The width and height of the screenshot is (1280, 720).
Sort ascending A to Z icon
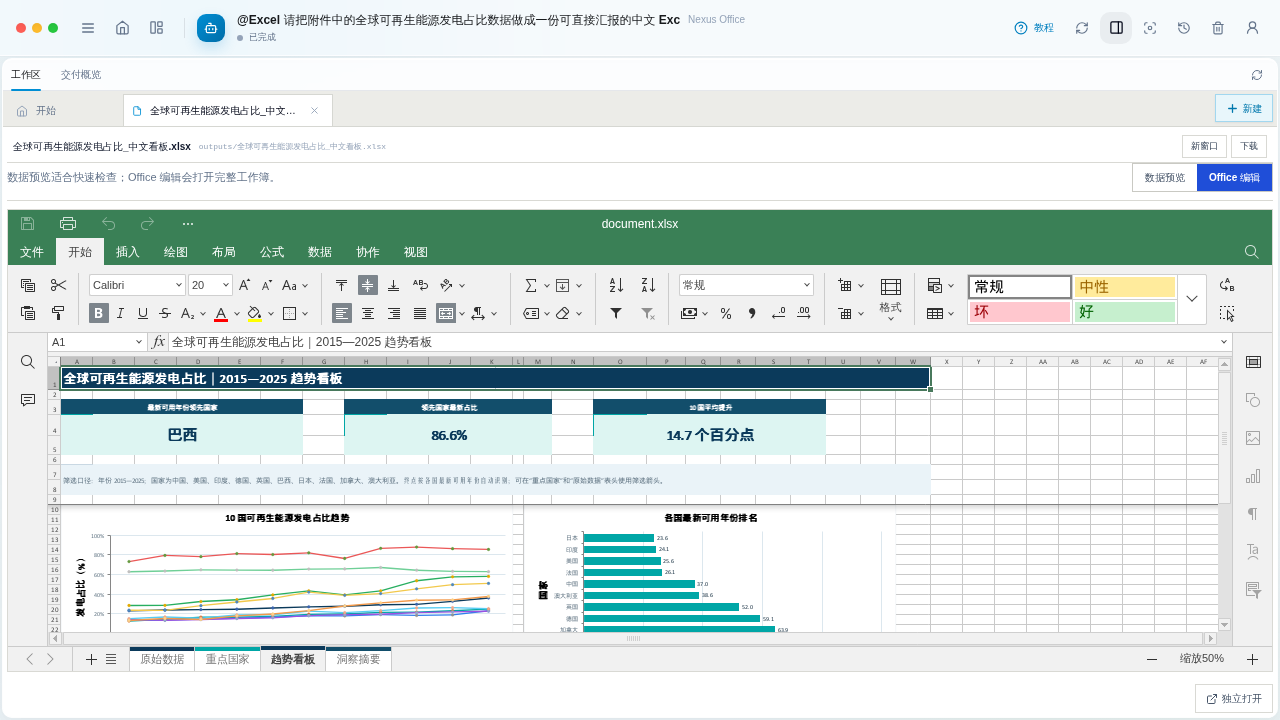coord(617,285)
